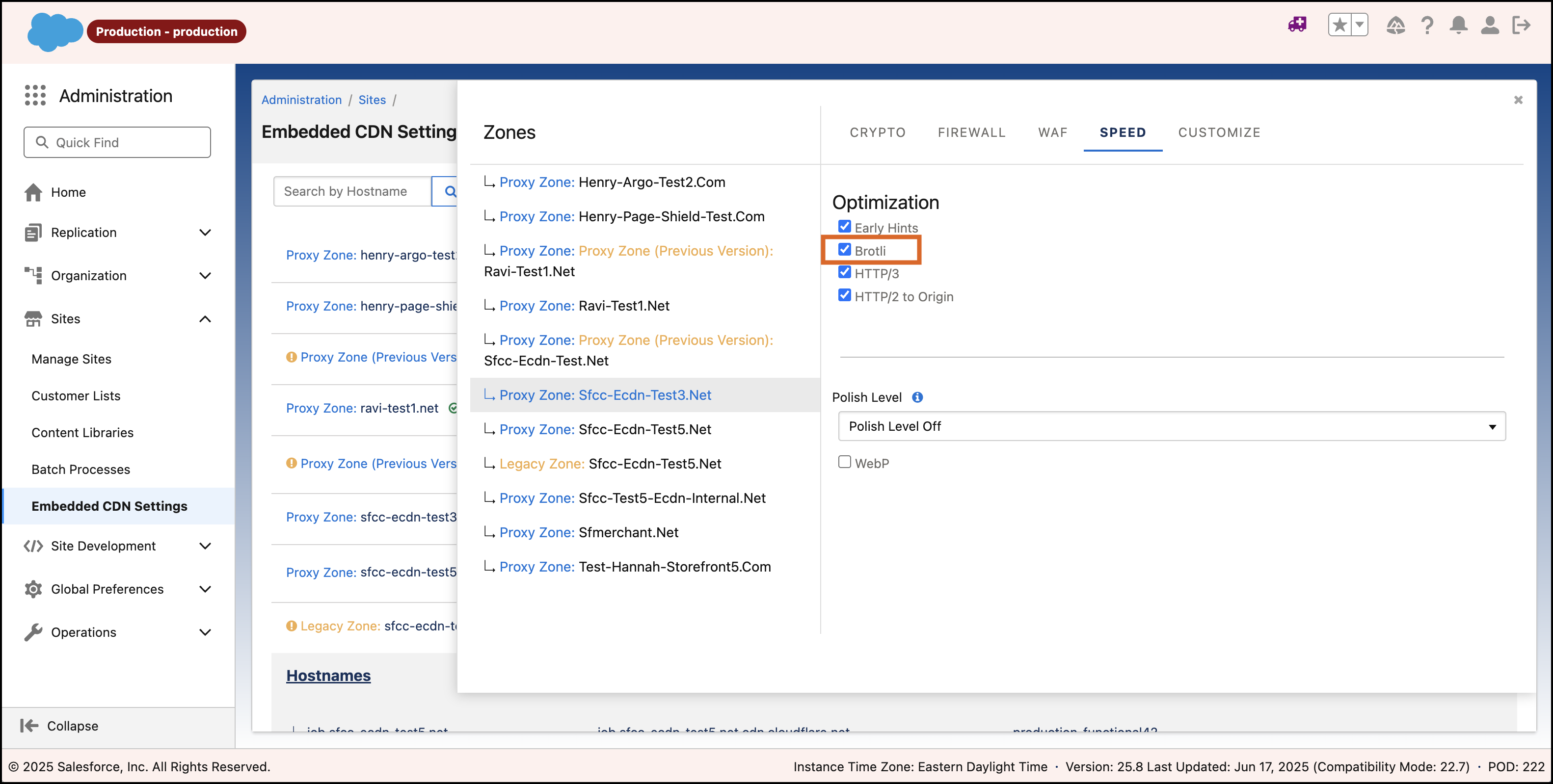Select Legacy Zone Sfcc-Ecdn-Test5.Net in Zones list
Viewport: 1553px width, 784px height.
point(645,464)
